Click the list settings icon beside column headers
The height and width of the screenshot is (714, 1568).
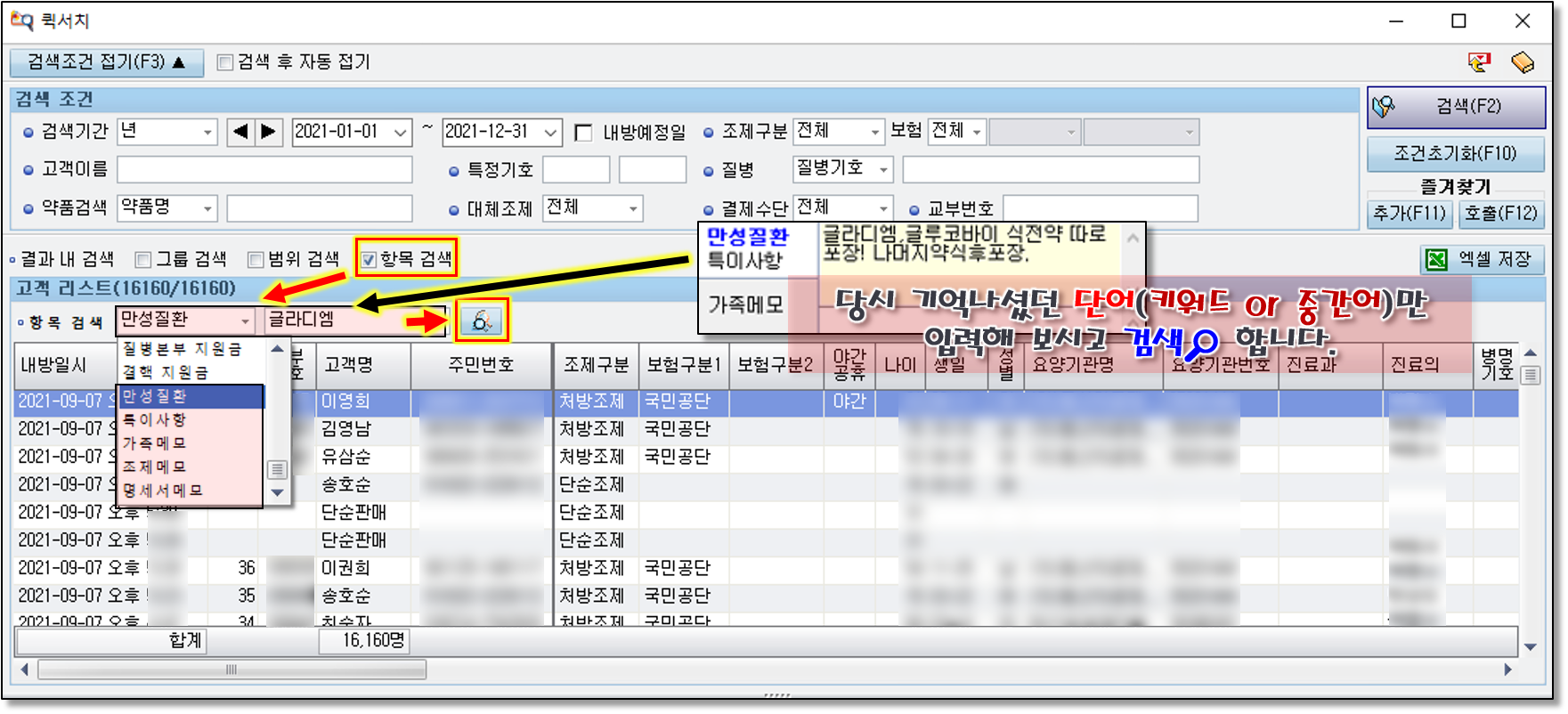1531,375
